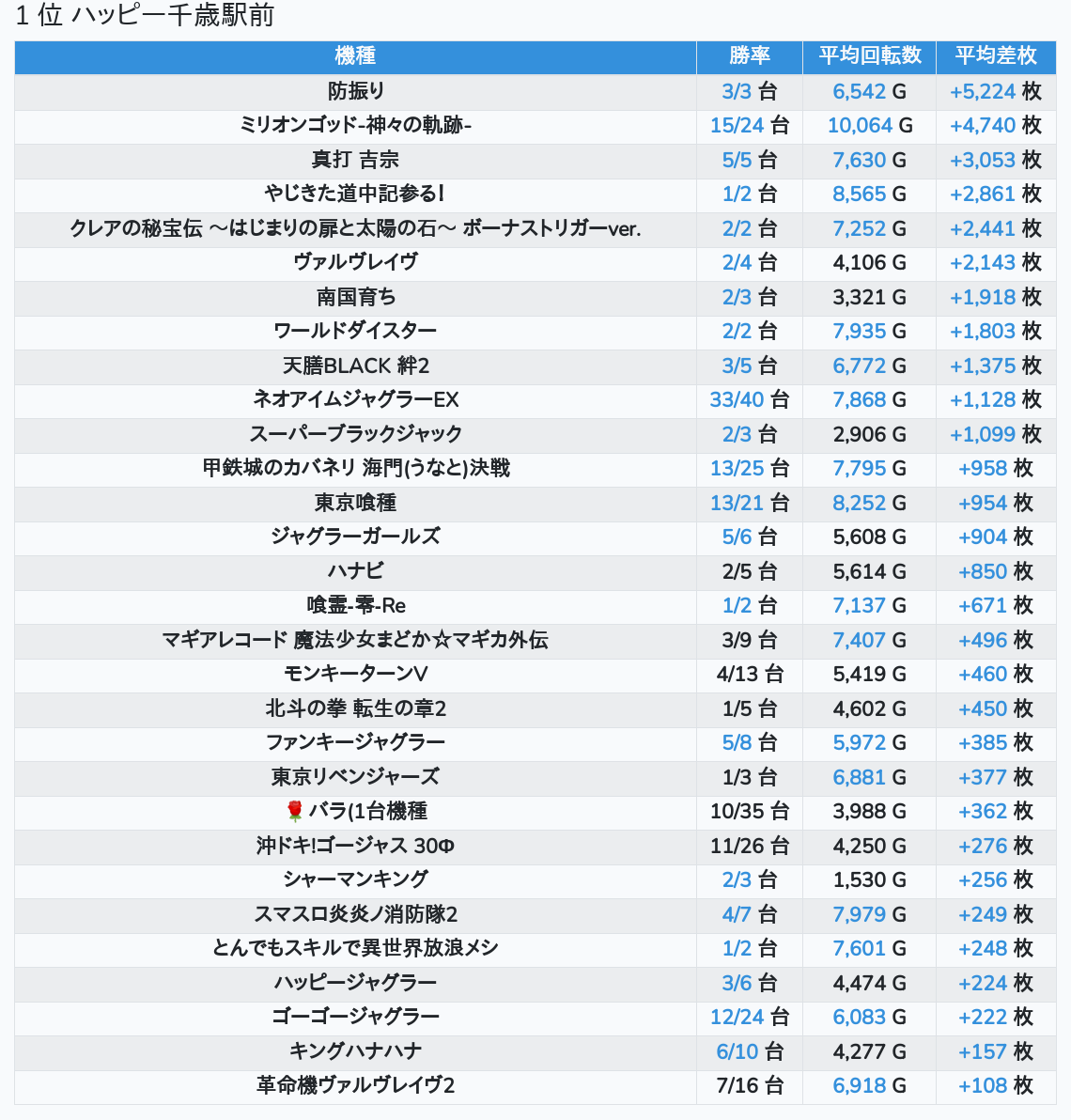
Task: Click スマスロ炎炎ノ消防隊2 machine name
Action: click(x=355, y=914)
